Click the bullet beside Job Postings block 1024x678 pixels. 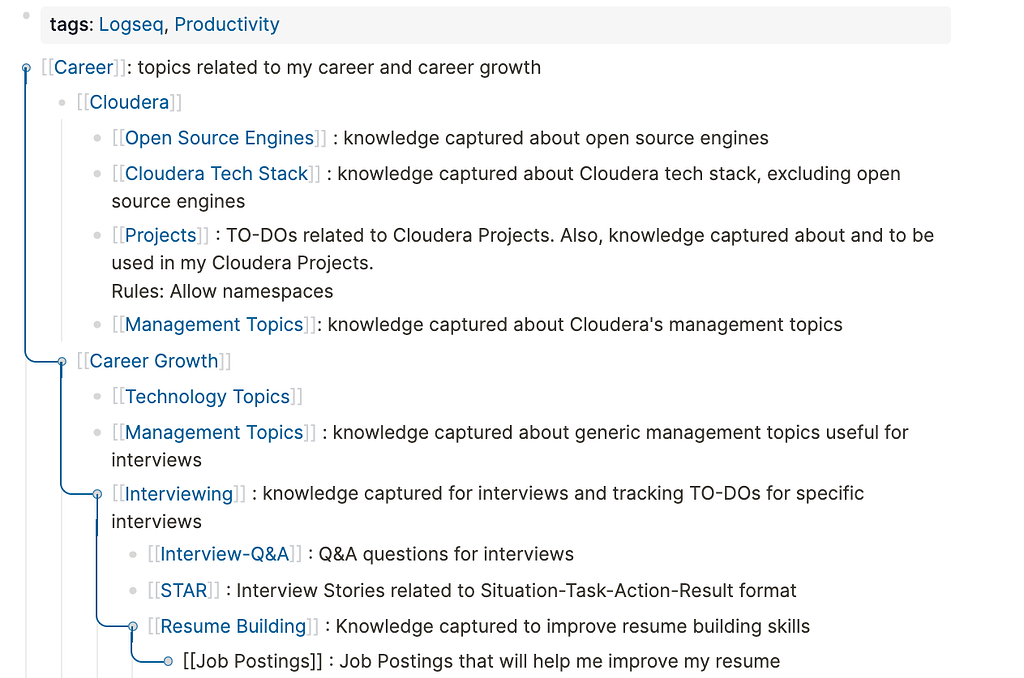point(168,661)
